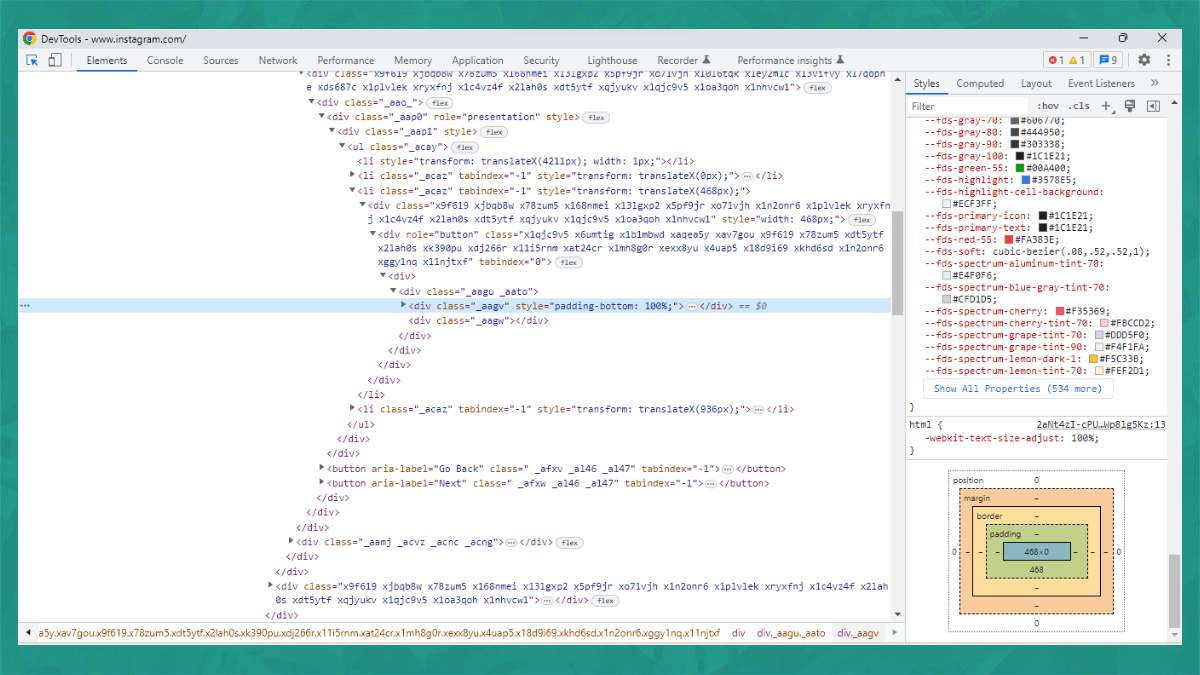Toggle flex badge on the _aap0 div
Screen dimensions: 1200x675
pyautogui.click(x=596, y=118)
